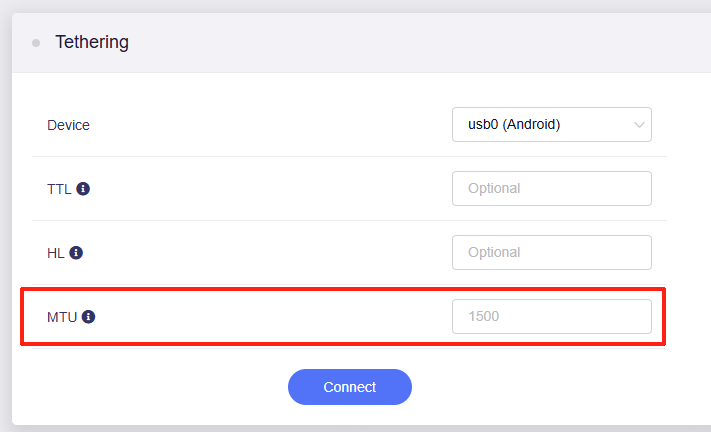This screenshot has height=432, width=711.
Task: Click the TTL label text
Action: (x=59, y=188)
